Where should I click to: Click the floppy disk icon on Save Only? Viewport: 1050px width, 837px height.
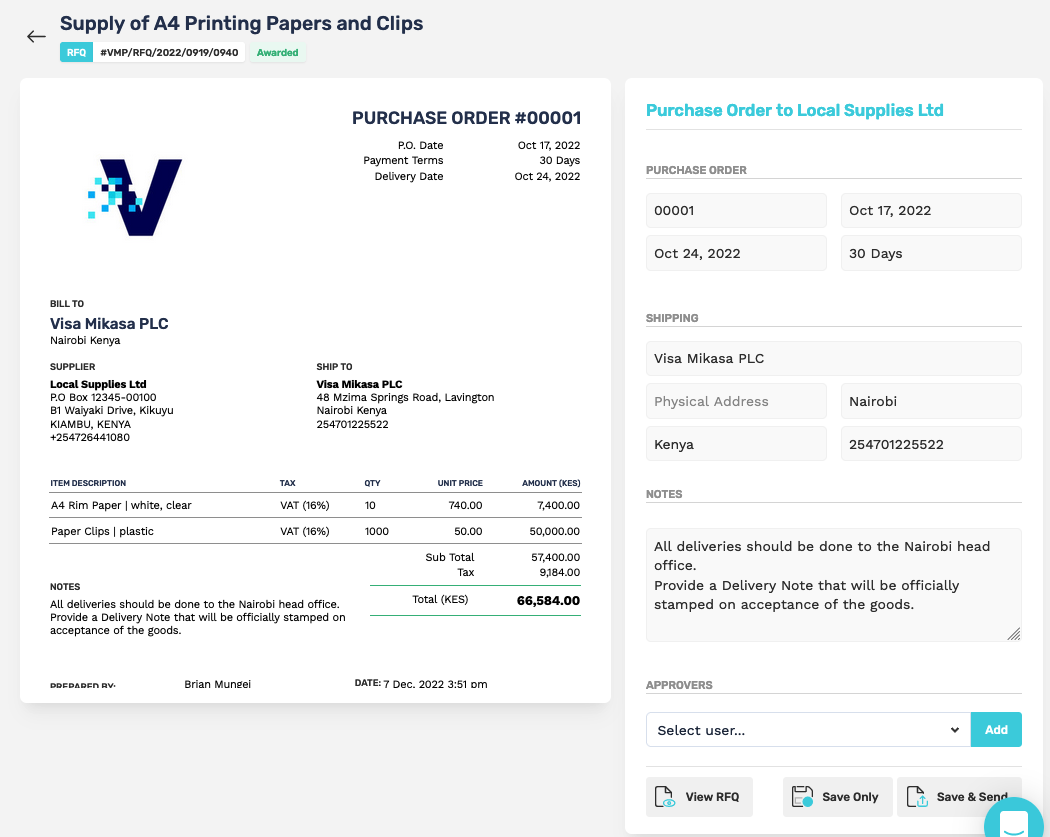[801, 796]
